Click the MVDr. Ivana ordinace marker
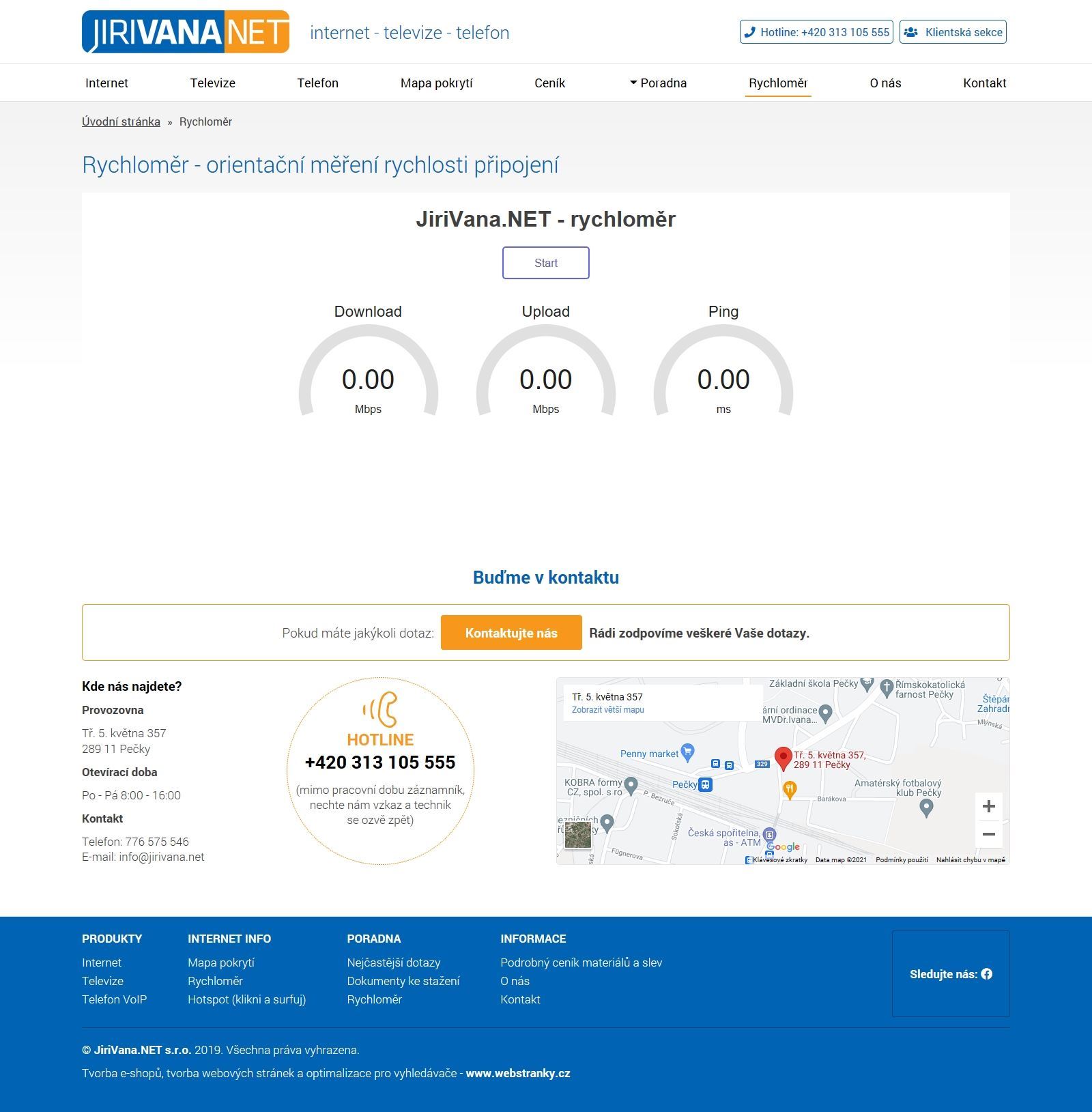The image size is (1092, 1112). click(x=825, y=714)
